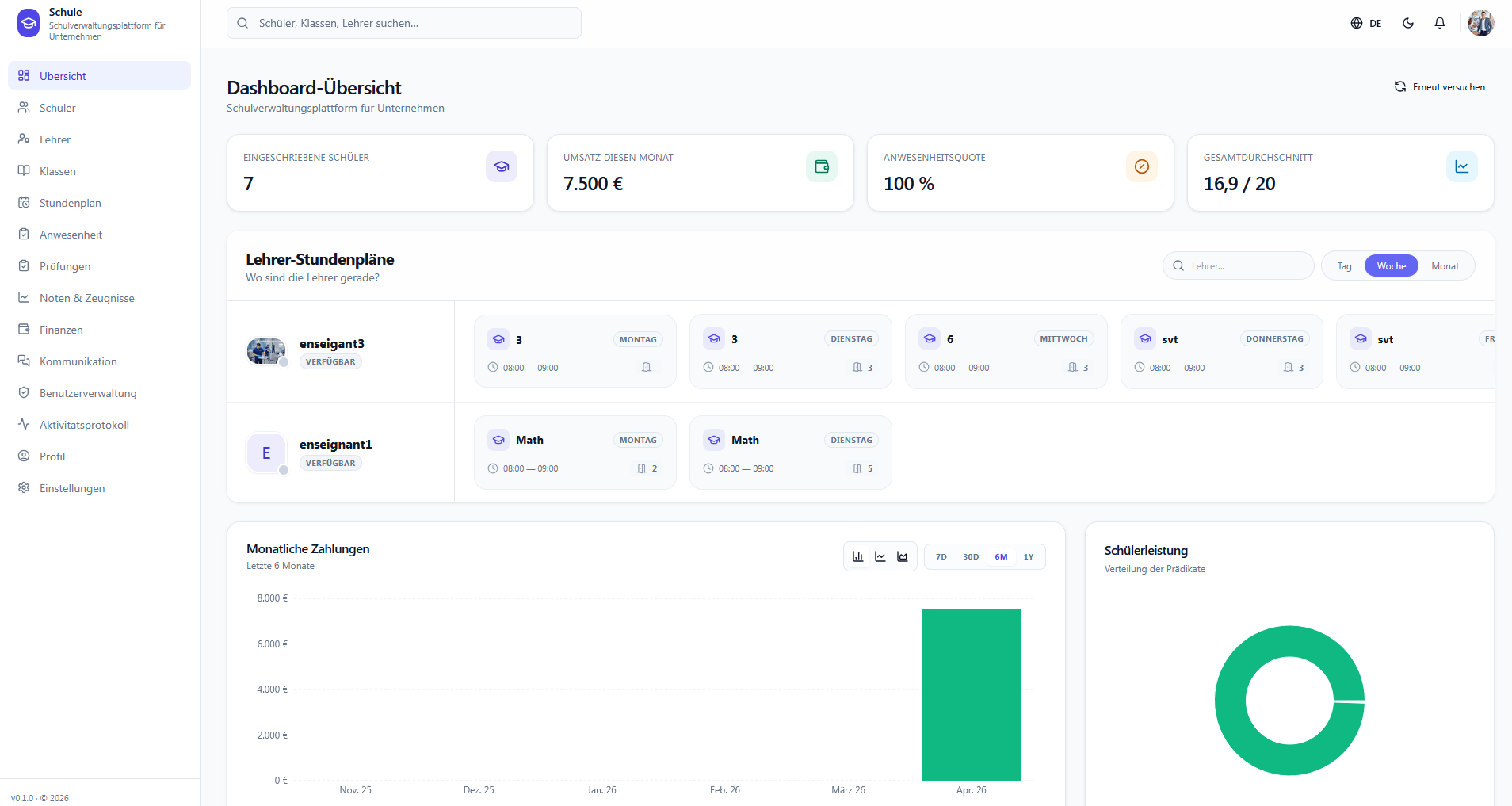Toggle dark mode moon icon
This screenshot has width=1512, height=806.
(1408, 23)
